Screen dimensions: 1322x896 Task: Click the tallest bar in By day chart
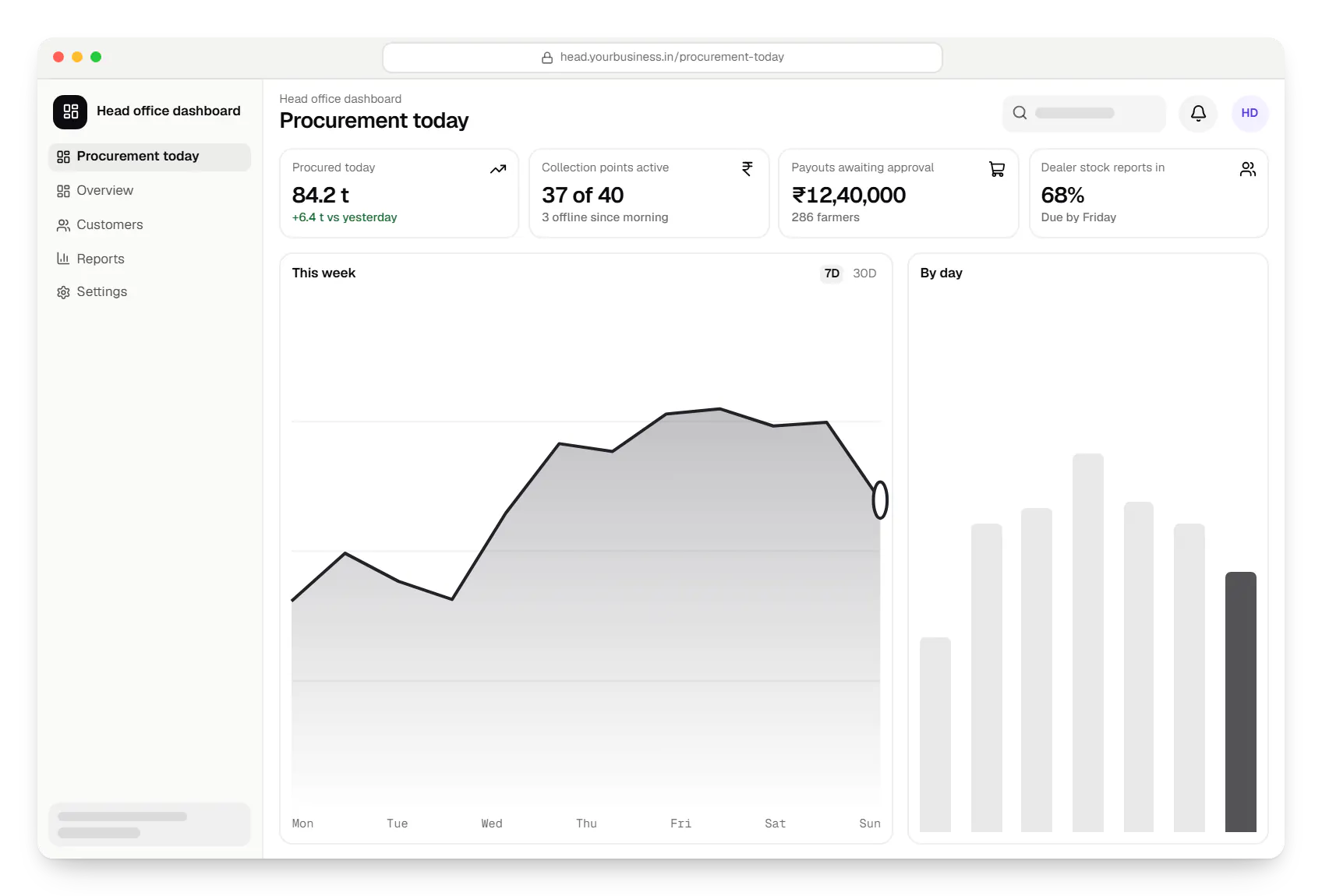(1088, 643)
